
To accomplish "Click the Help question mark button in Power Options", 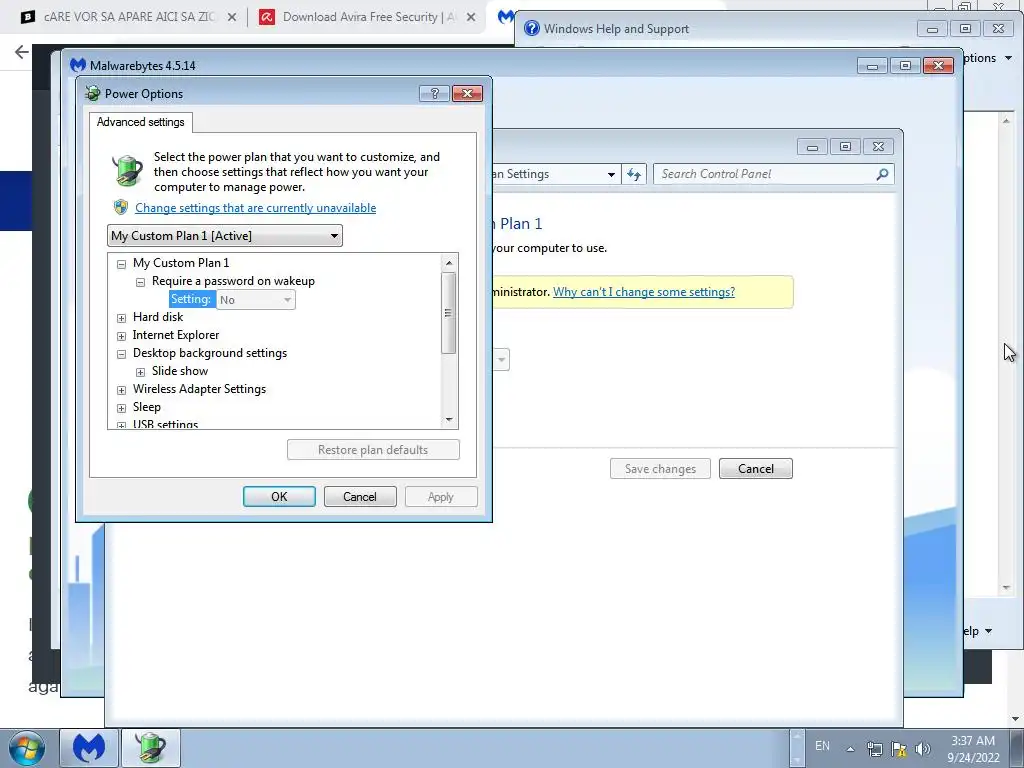I will point(434,93).
